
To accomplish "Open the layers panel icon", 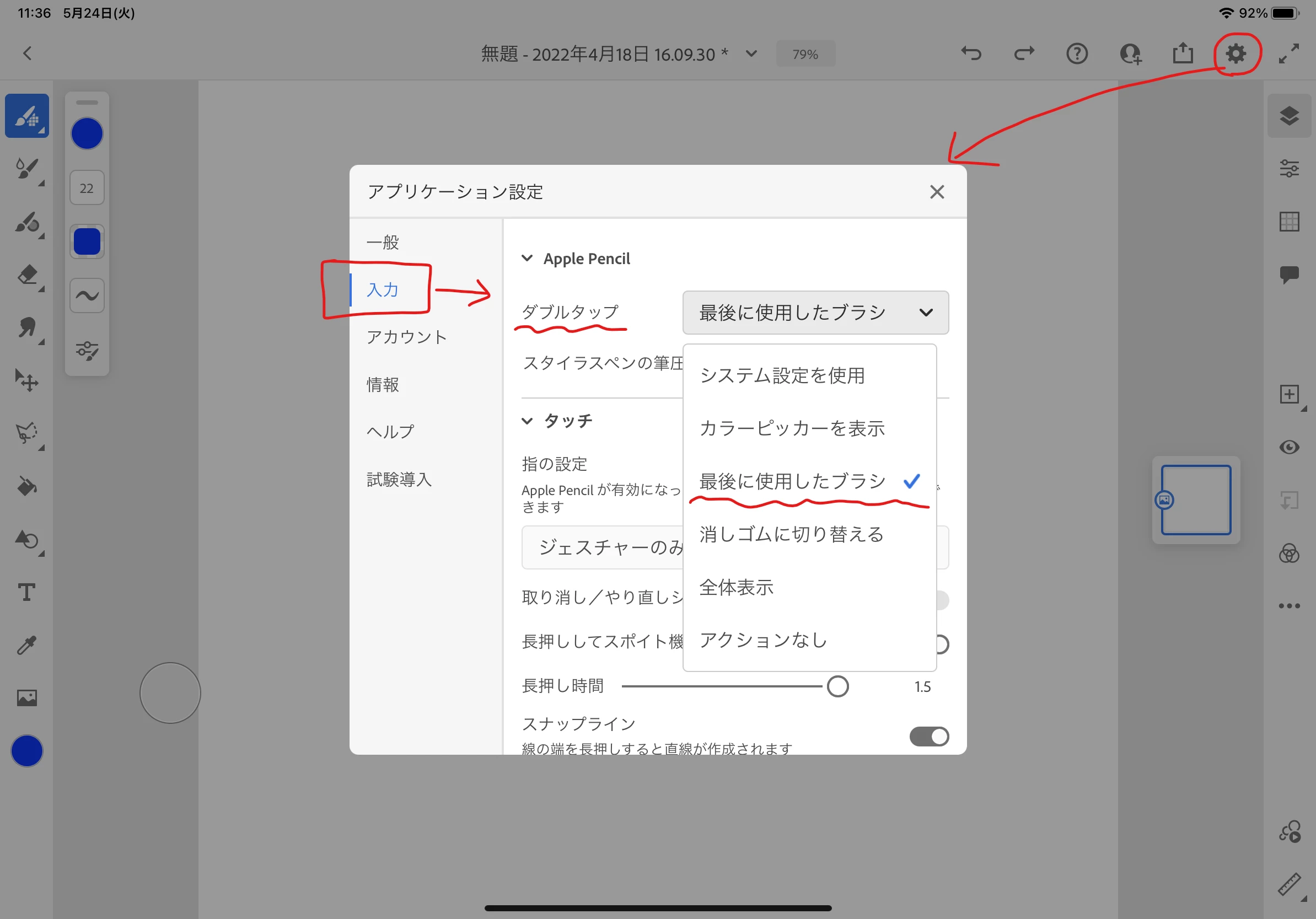I will pos(1288,116).
